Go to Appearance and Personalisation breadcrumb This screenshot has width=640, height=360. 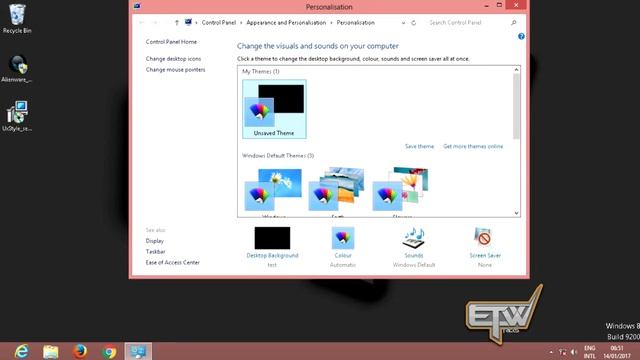click(x=286, y=23)
